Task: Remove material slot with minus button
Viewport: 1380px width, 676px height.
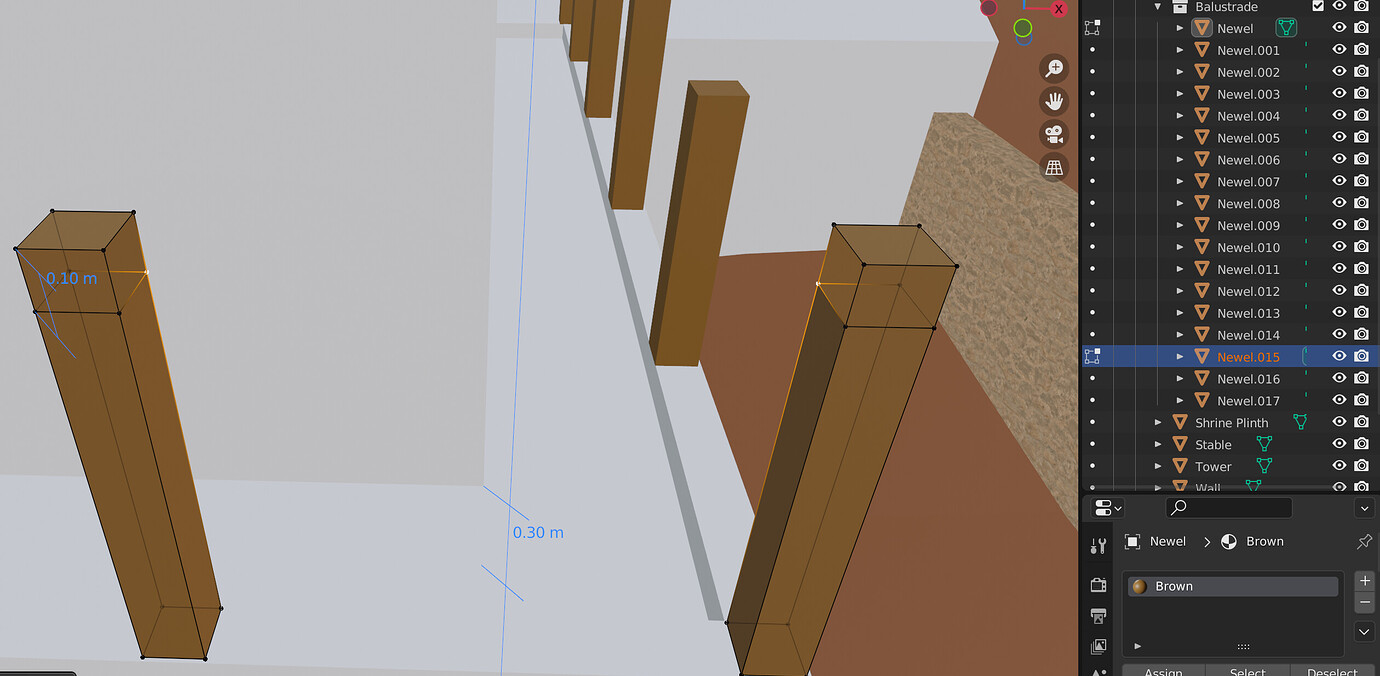Action: click(x=1364, y=602)
